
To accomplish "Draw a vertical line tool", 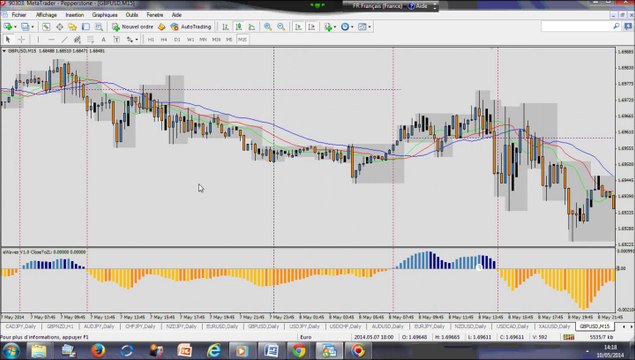I will pos(38,39).
